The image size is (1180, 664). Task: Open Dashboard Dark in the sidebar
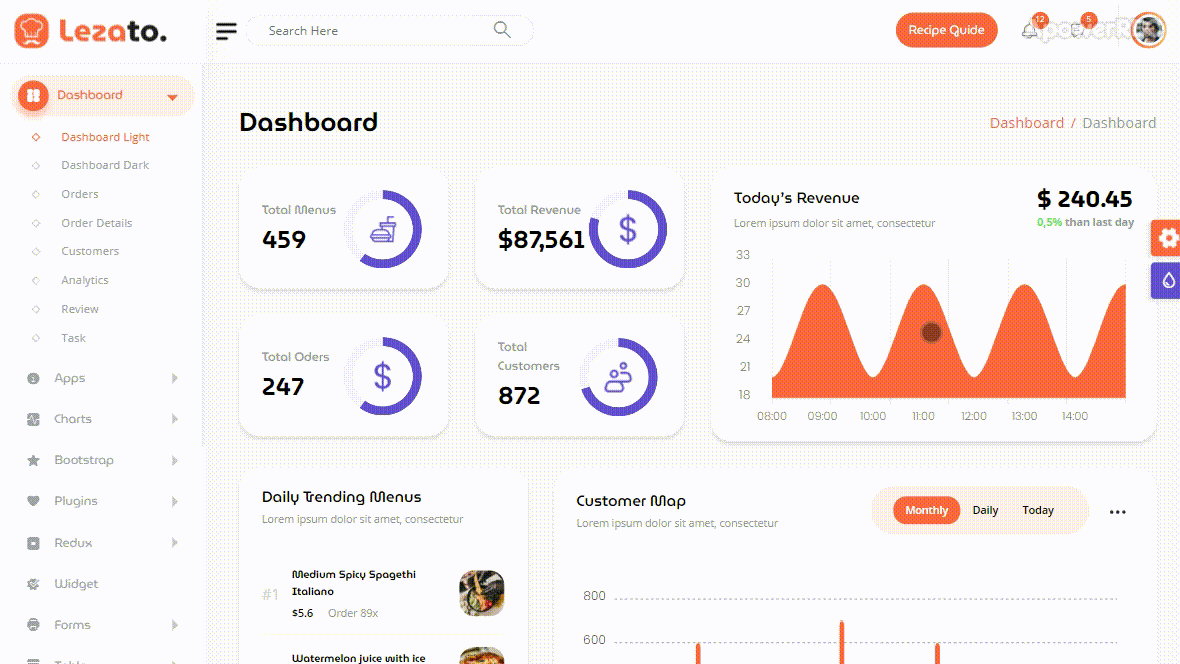105,165
